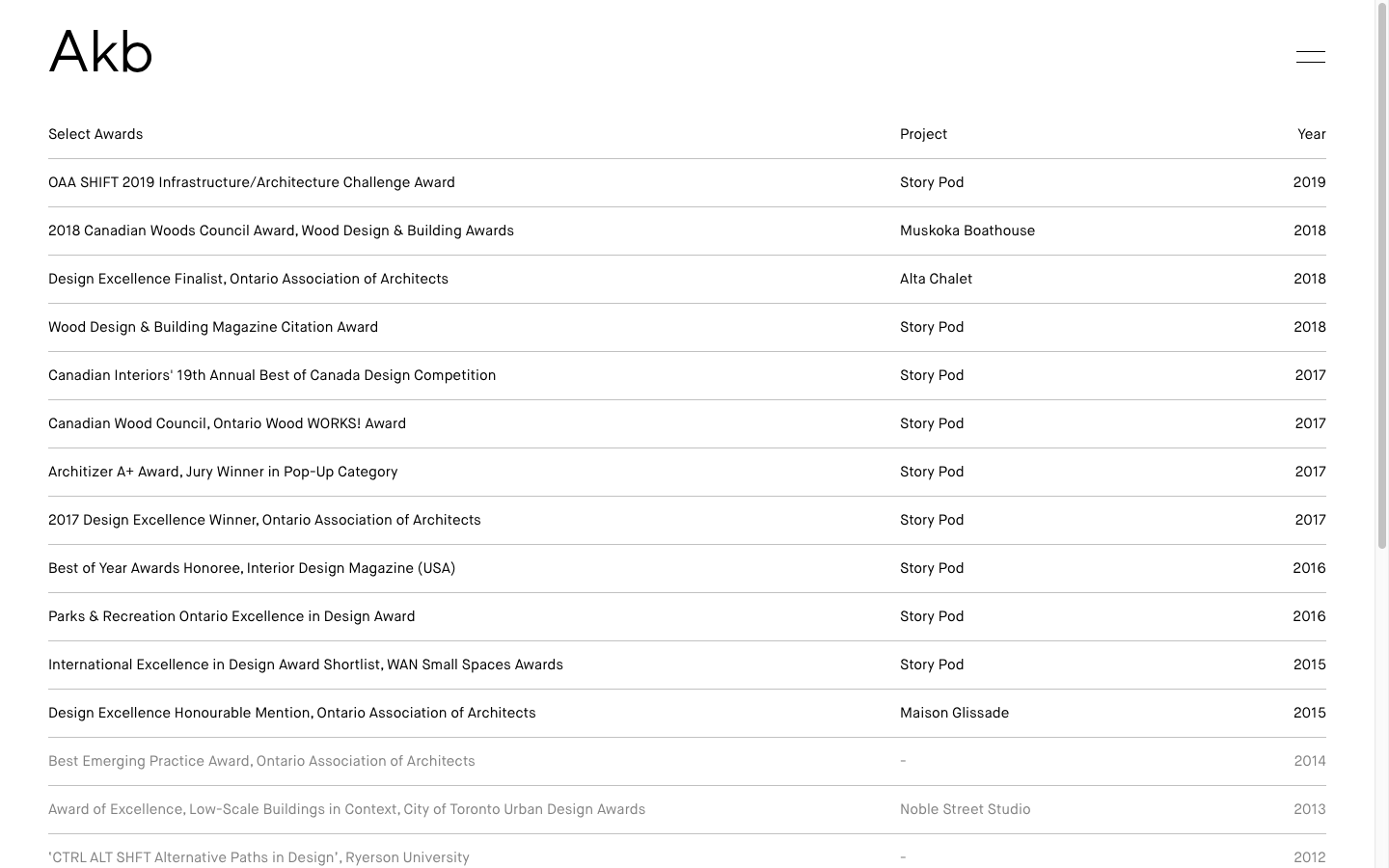Select the OAA SHIFT 2019 Challenge Award row
Viewport: 1389px width, 868px height.
pyautogui.click(x=252, y=182)
